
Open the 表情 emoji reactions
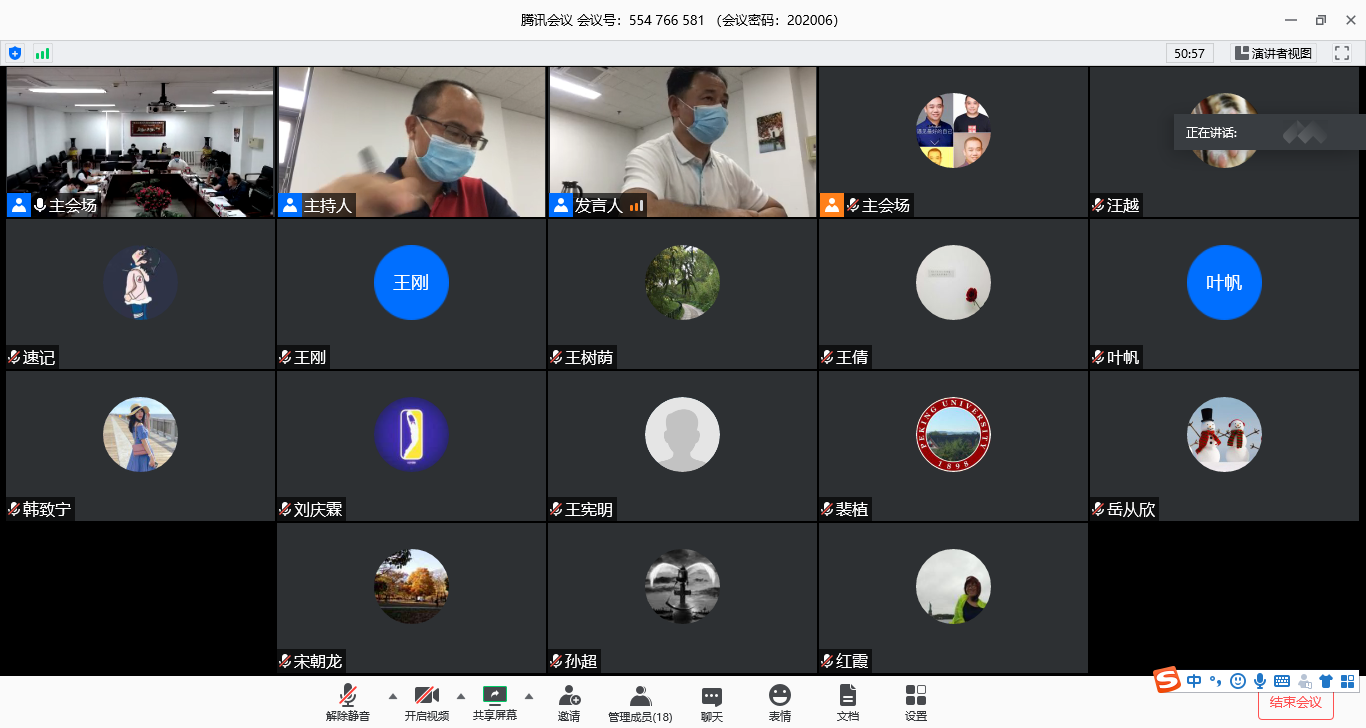[x=780, y=702]
